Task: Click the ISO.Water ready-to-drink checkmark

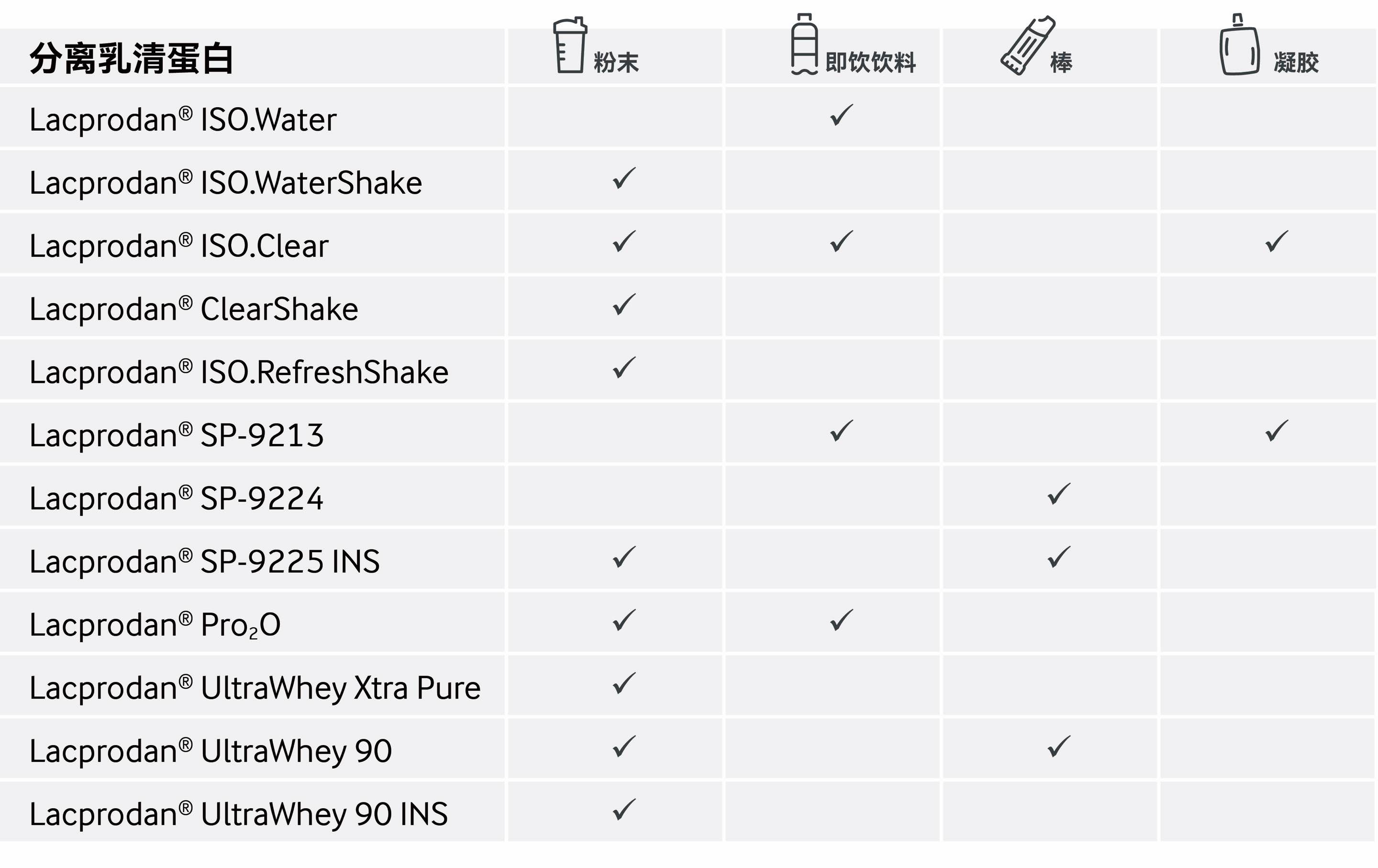Action: click(842, 115)
